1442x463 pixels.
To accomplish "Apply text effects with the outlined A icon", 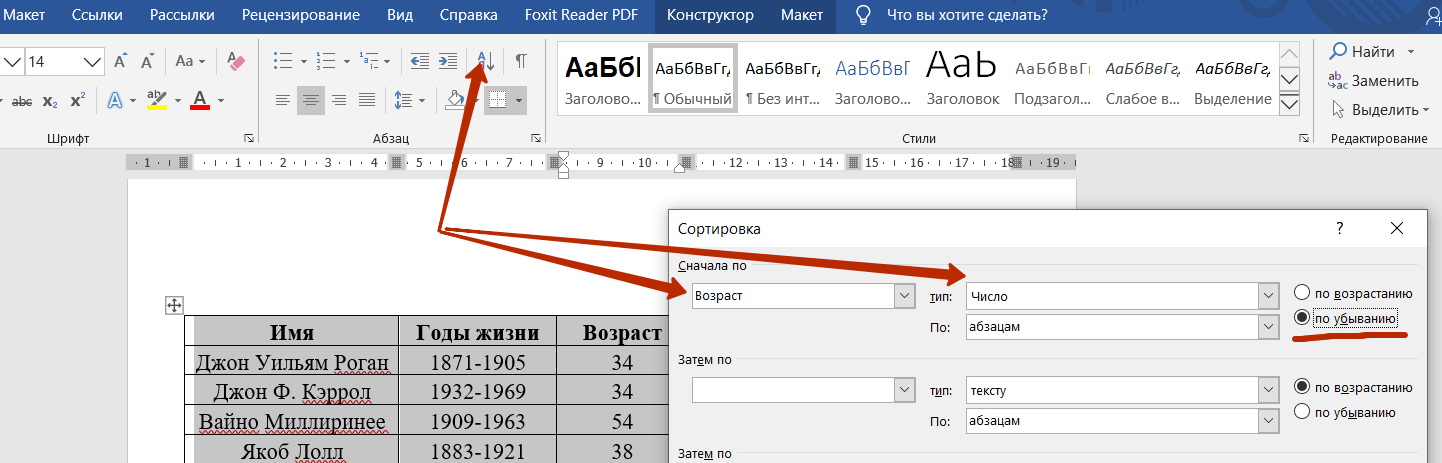I will tap(115, 100).
